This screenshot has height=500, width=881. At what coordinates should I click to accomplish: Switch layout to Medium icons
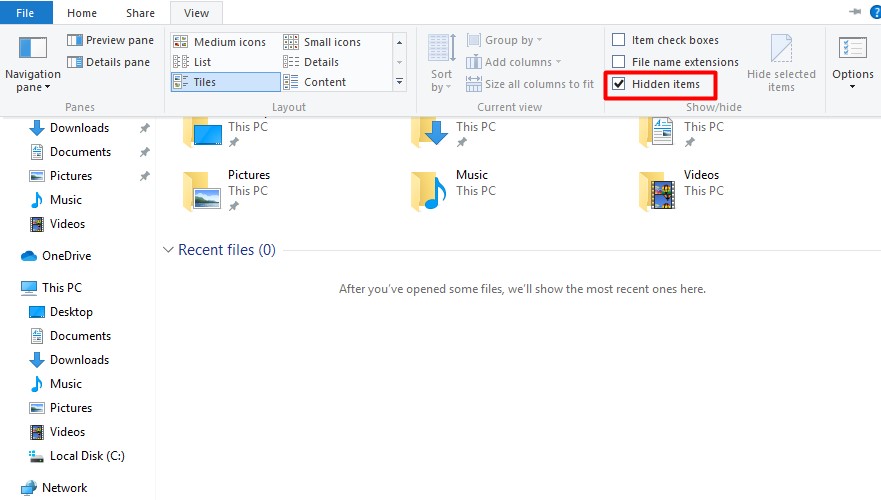tap(219, 42)
